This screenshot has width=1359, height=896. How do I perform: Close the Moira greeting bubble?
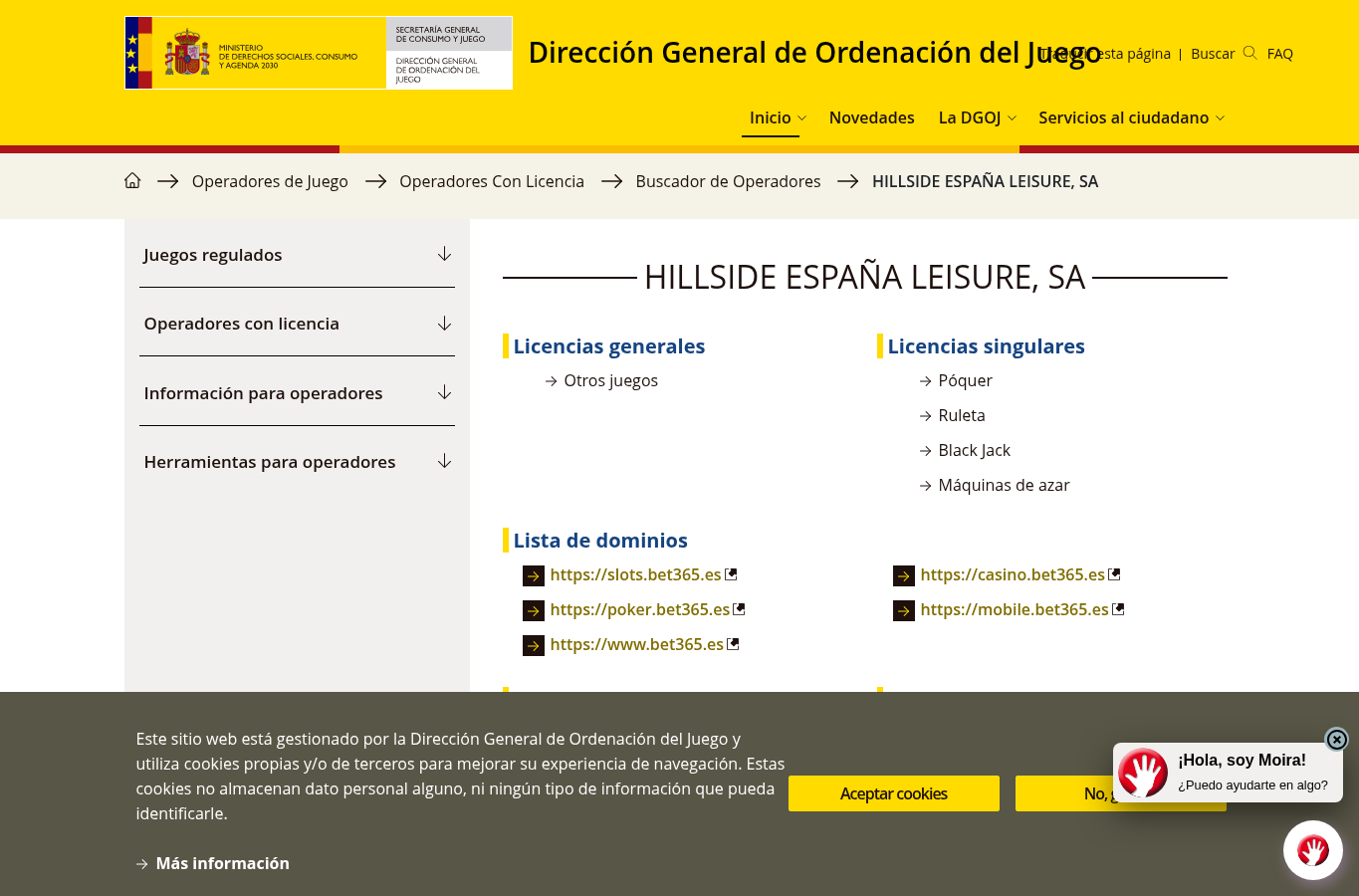click(x=1336, y=739)
